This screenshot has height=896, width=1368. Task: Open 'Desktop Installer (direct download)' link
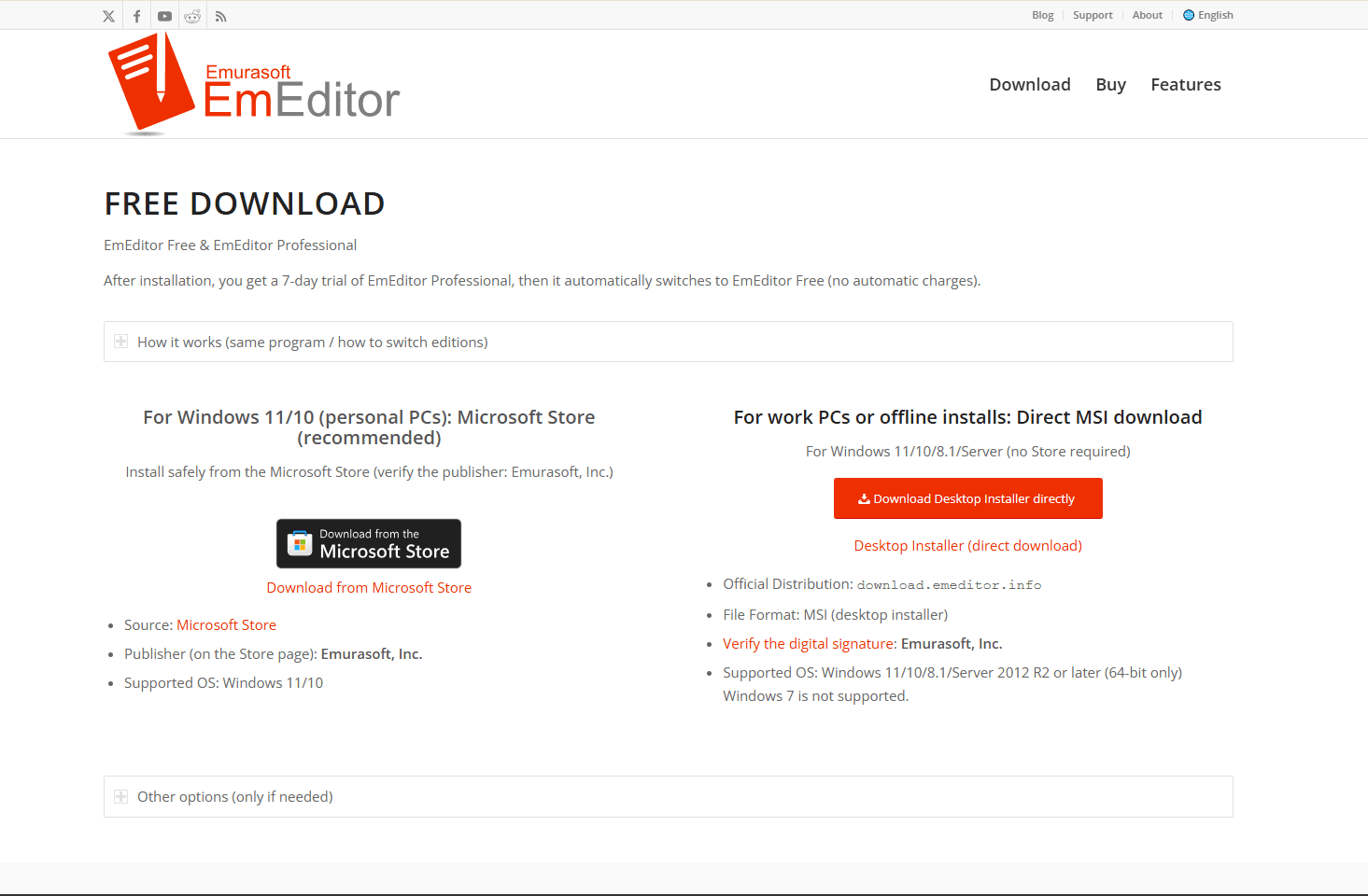967,546
